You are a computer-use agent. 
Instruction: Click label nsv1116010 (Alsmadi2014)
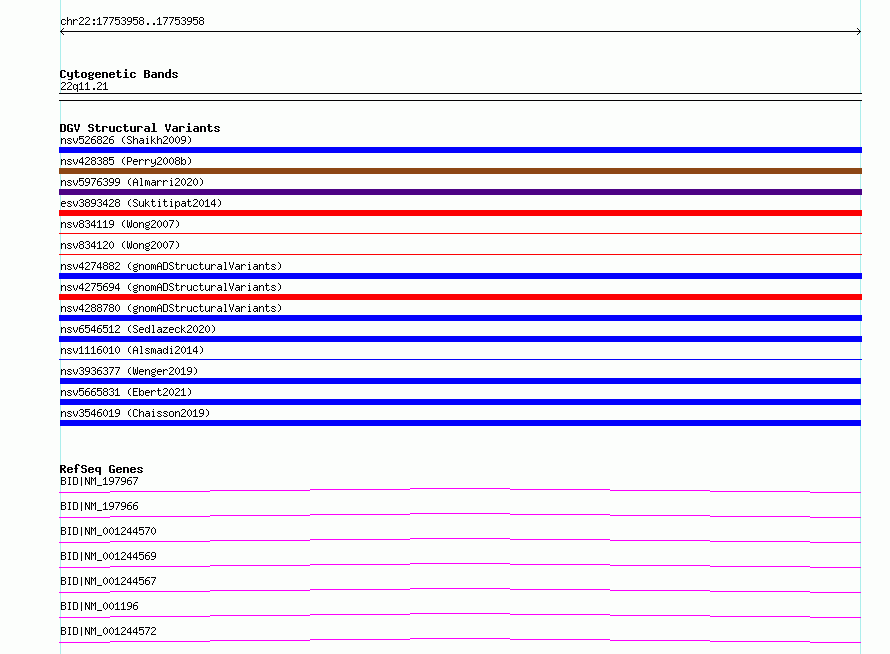coord(132,350)
